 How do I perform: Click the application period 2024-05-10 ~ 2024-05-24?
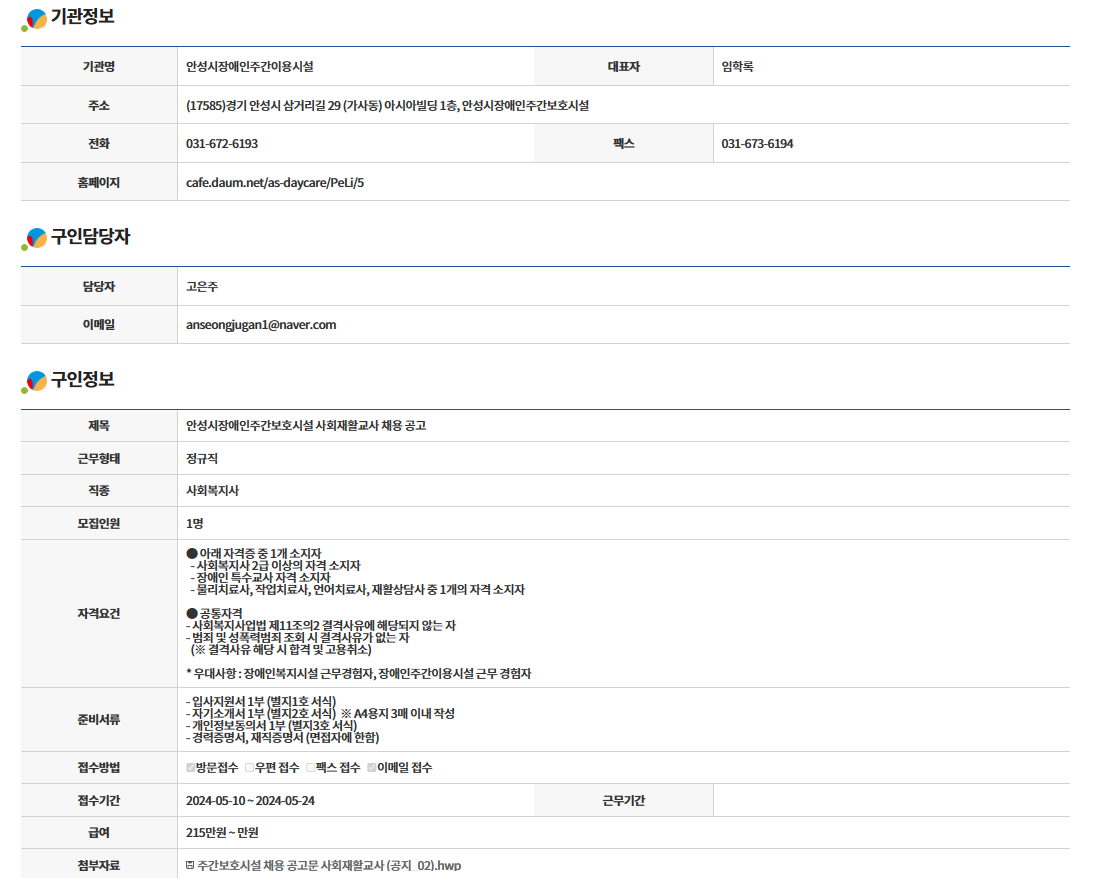[x=250, y=800]
